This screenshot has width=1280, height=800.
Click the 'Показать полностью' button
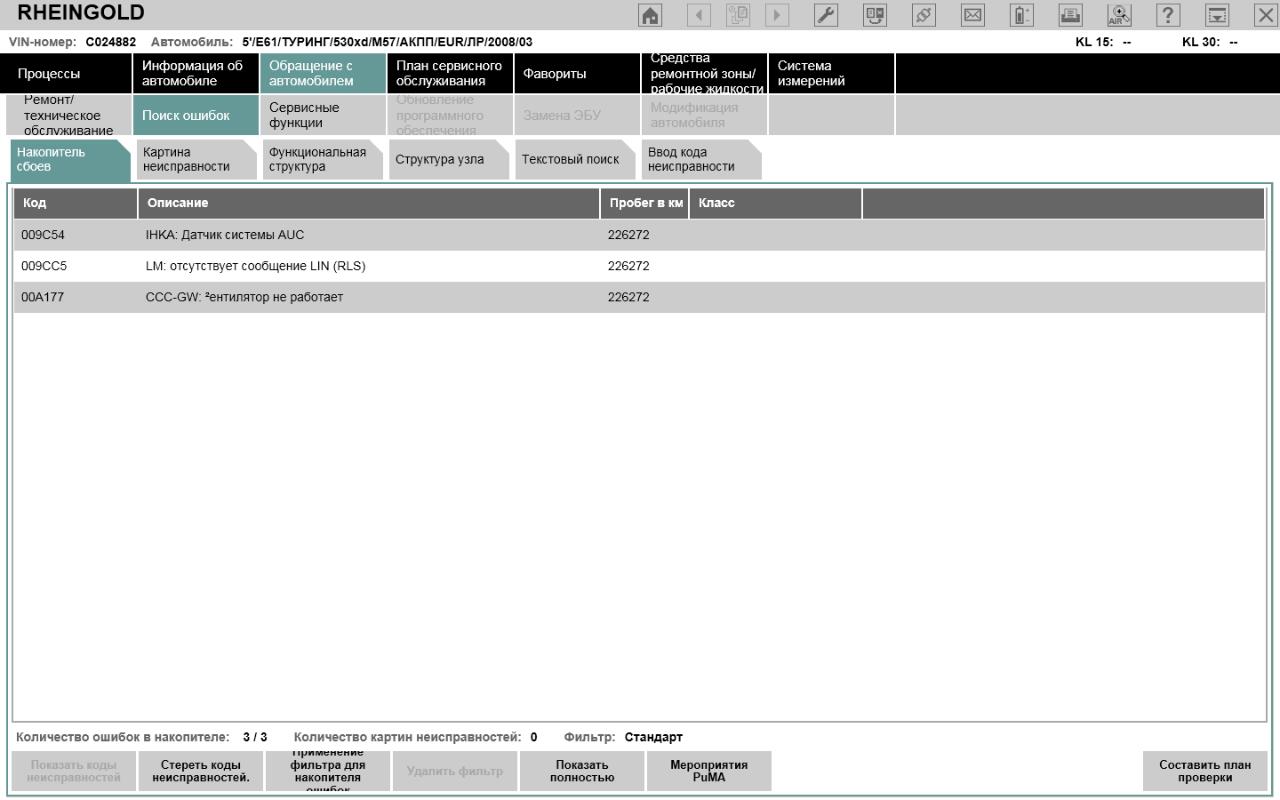(581, 771)
